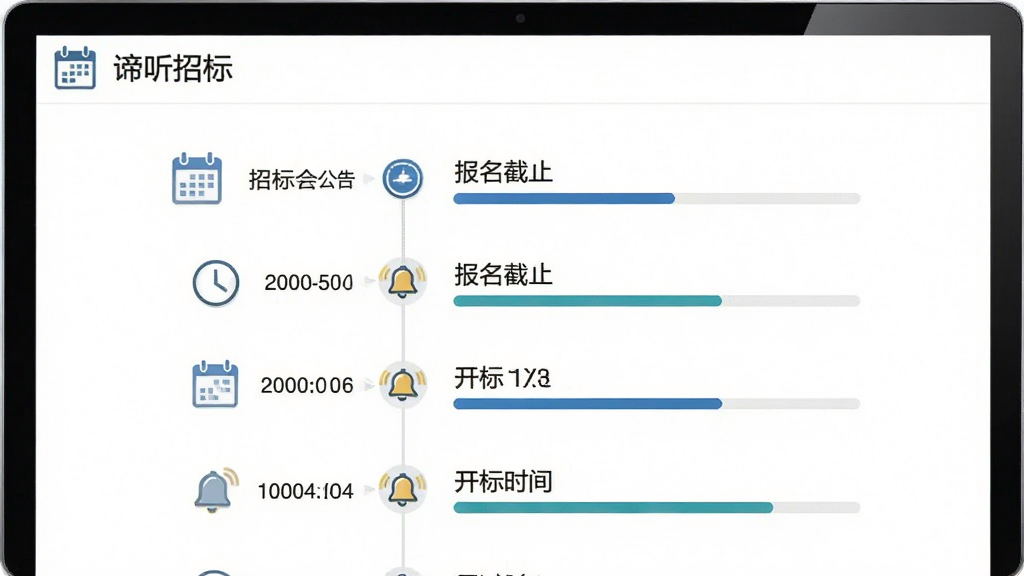Click the 开标 1X3 title
The width and height of the screenshot is (1024, 576).
pos(502,378)
